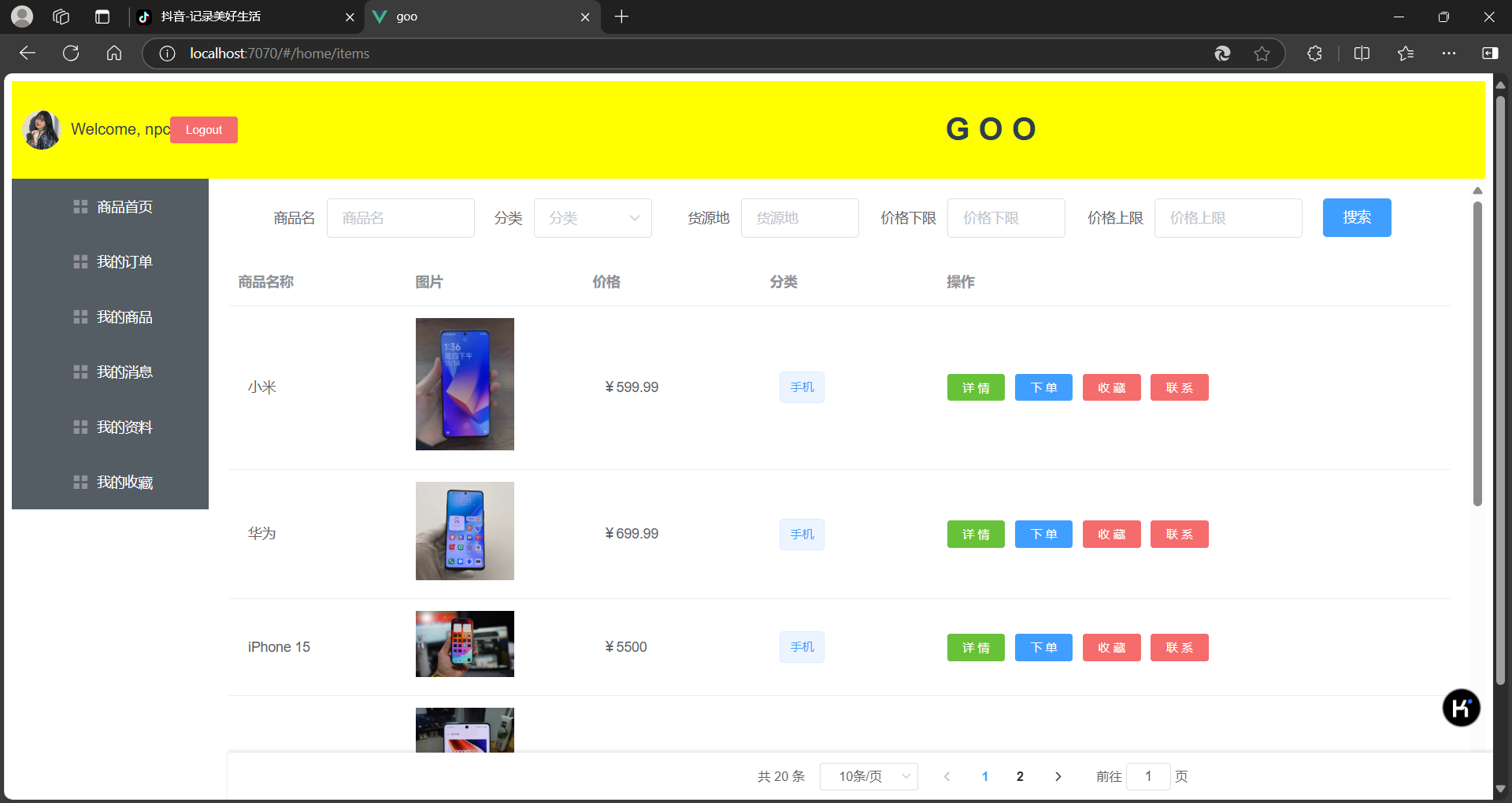Viewport: 1512px width, 803px height.
Task: Expand the 分类 category dropdown
Action: tap(593, 218)
